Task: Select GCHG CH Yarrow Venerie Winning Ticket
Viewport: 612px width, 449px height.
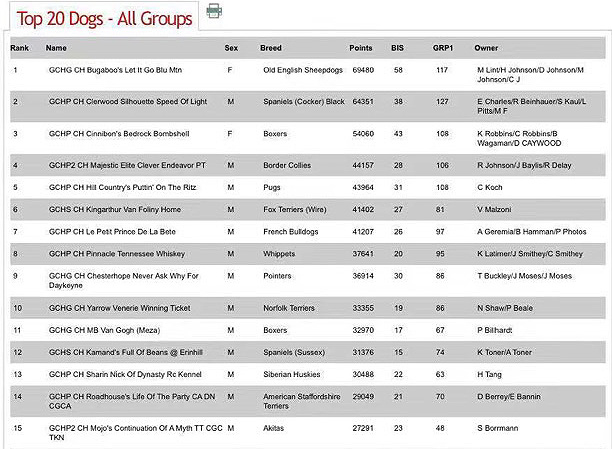Action: 120,308
